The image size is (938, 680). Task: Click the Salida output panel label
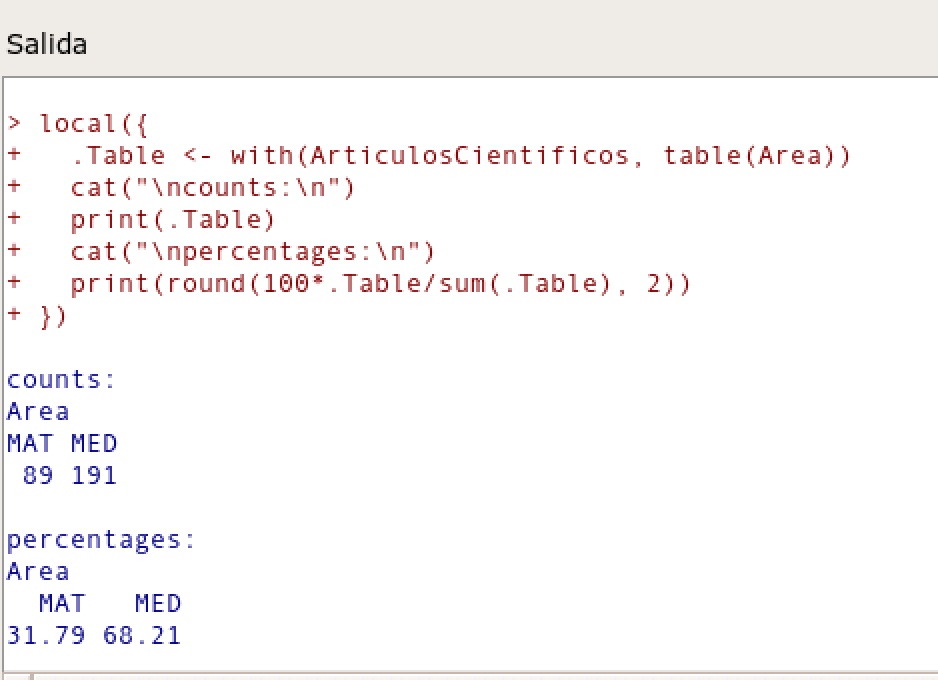[x=46, y=44]
